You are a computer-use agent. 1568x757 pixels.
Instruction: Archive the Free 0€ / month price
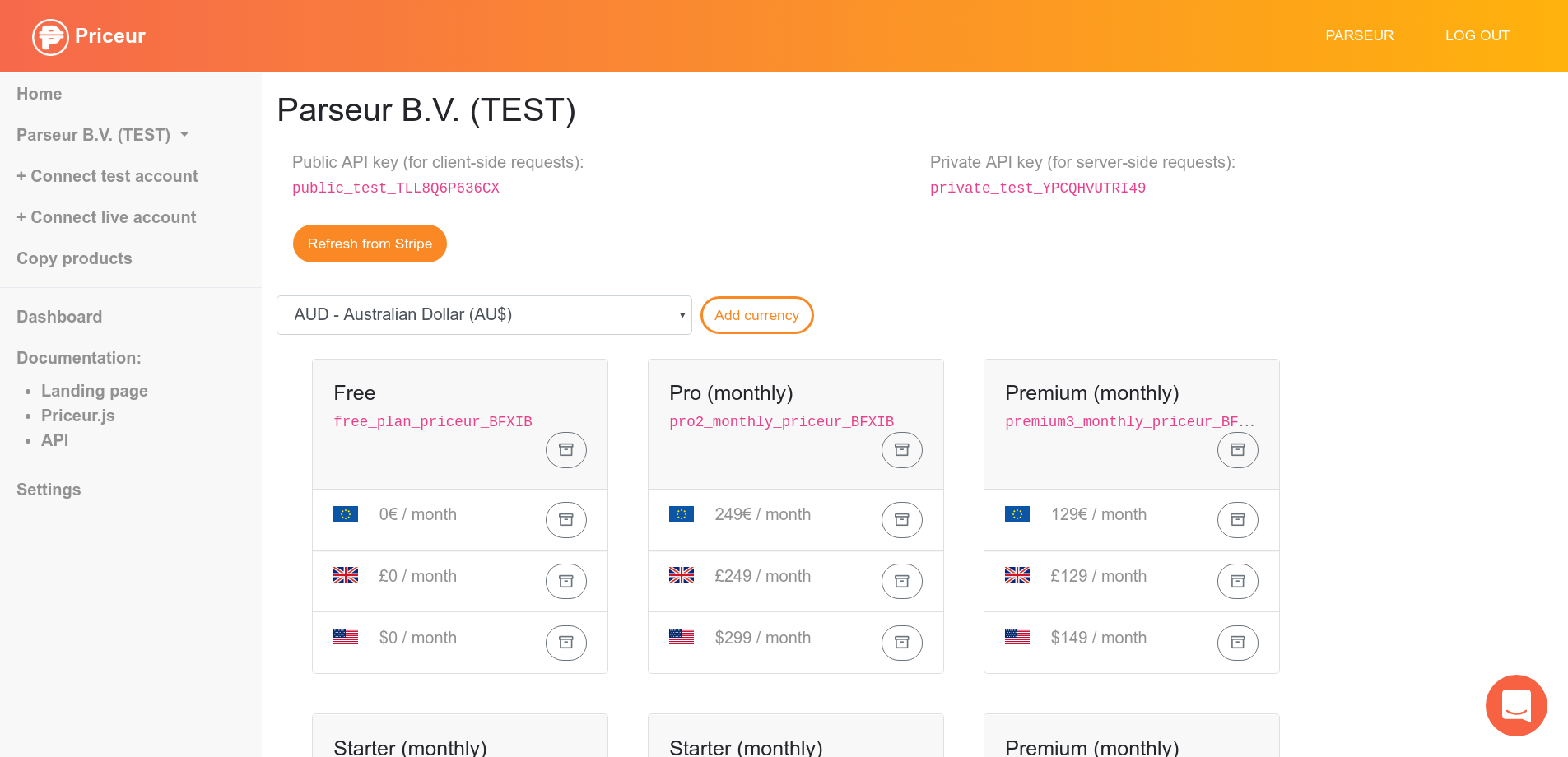coord(566,520)
